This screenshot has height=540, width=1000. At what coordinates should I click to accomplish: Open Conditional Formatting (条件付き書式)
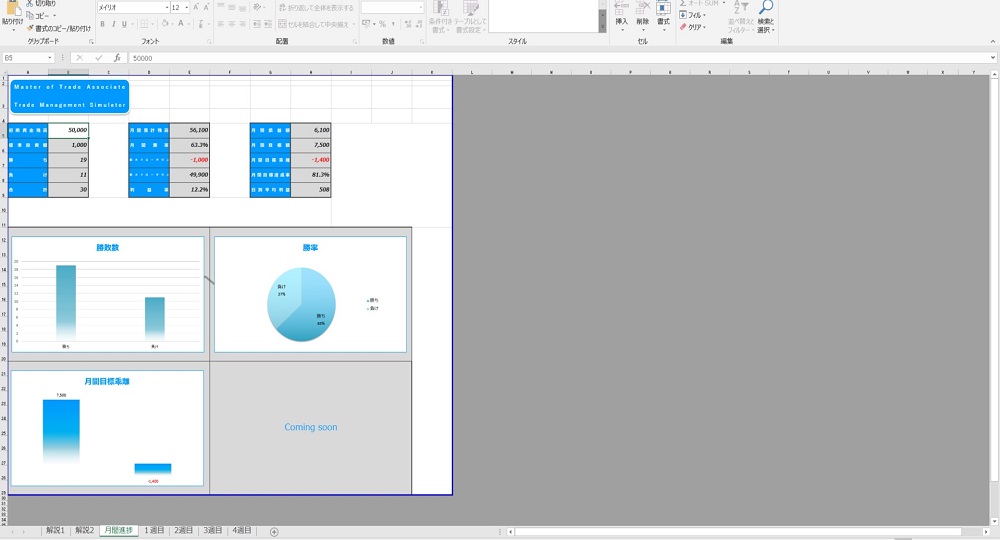440,17
